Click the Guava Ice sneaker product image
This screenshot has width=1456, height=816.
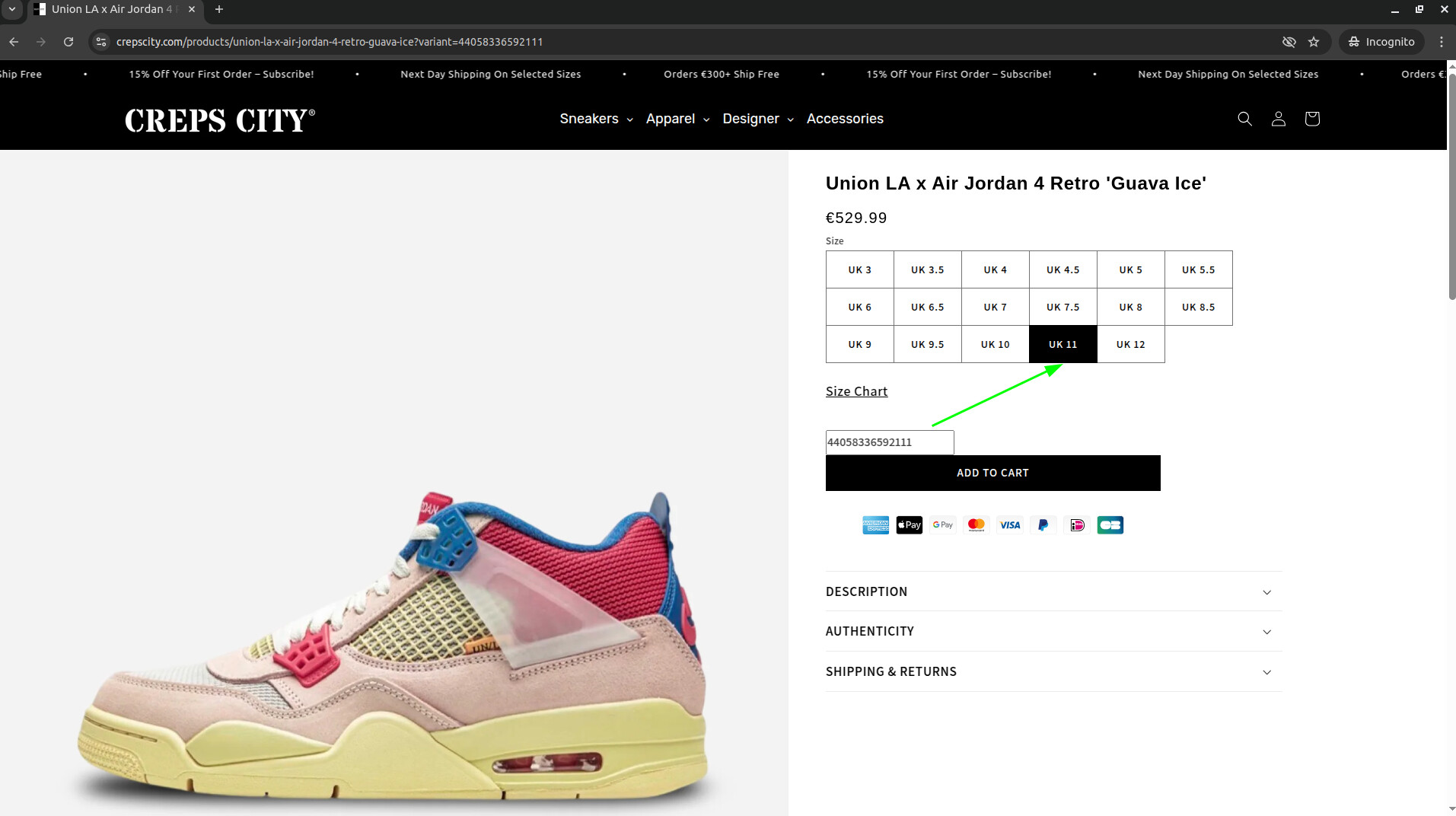pyautogui.click(x=394, y=647)
